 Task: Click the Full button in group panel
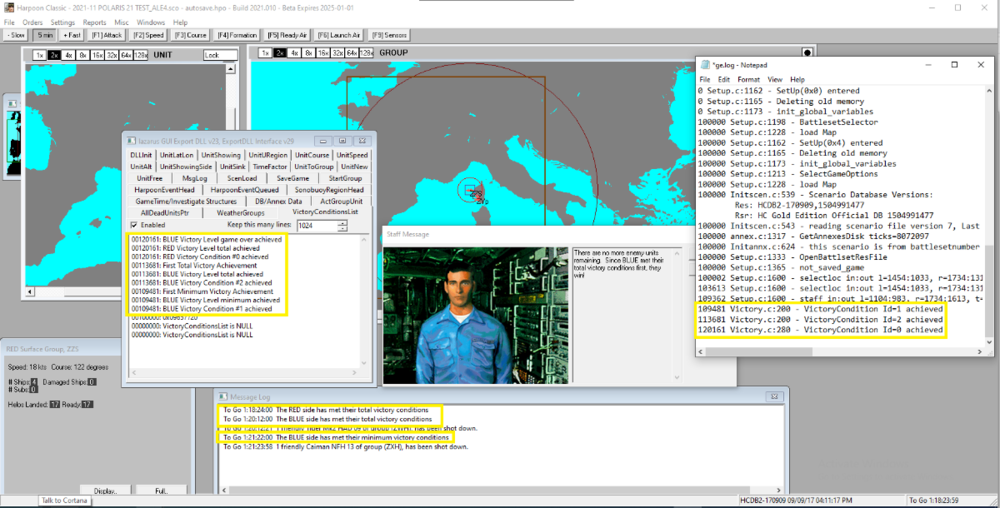tap(161, 491)
